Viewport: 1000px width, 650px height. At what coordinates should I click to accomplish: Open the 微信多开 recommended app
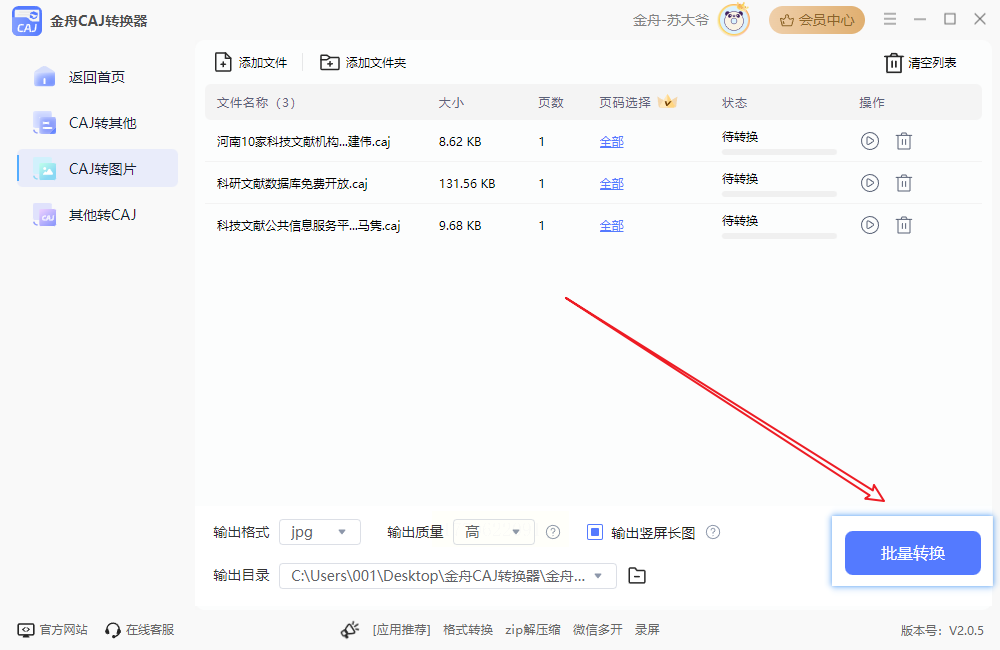pos(598,630)
